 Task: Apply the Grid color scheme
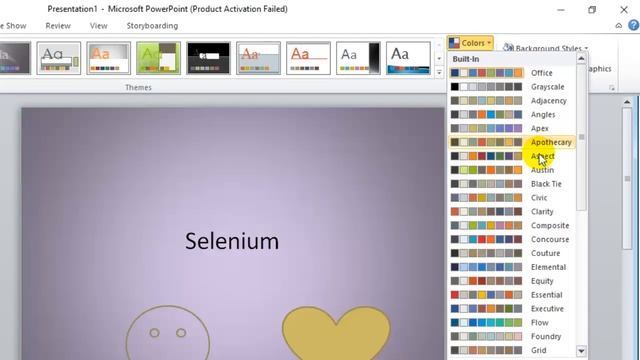coord(513,350)
